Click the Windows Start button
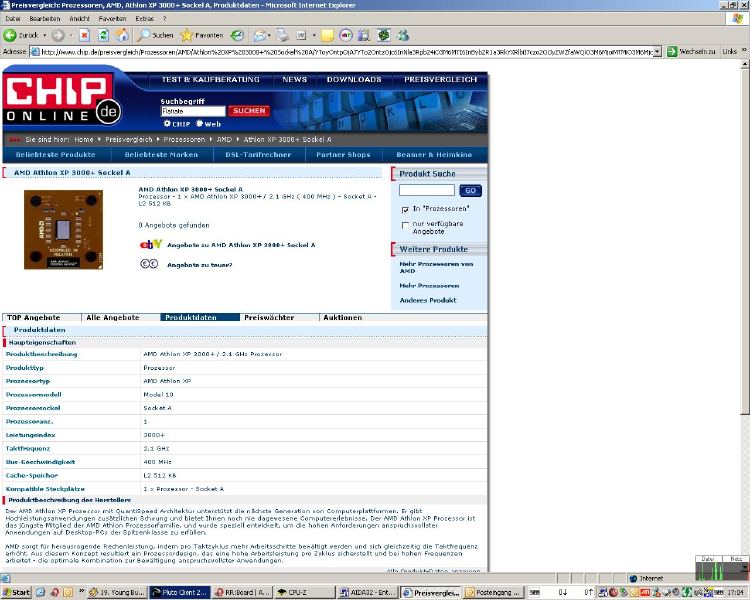Screen dimensions: 750x600 click(16, 592)
